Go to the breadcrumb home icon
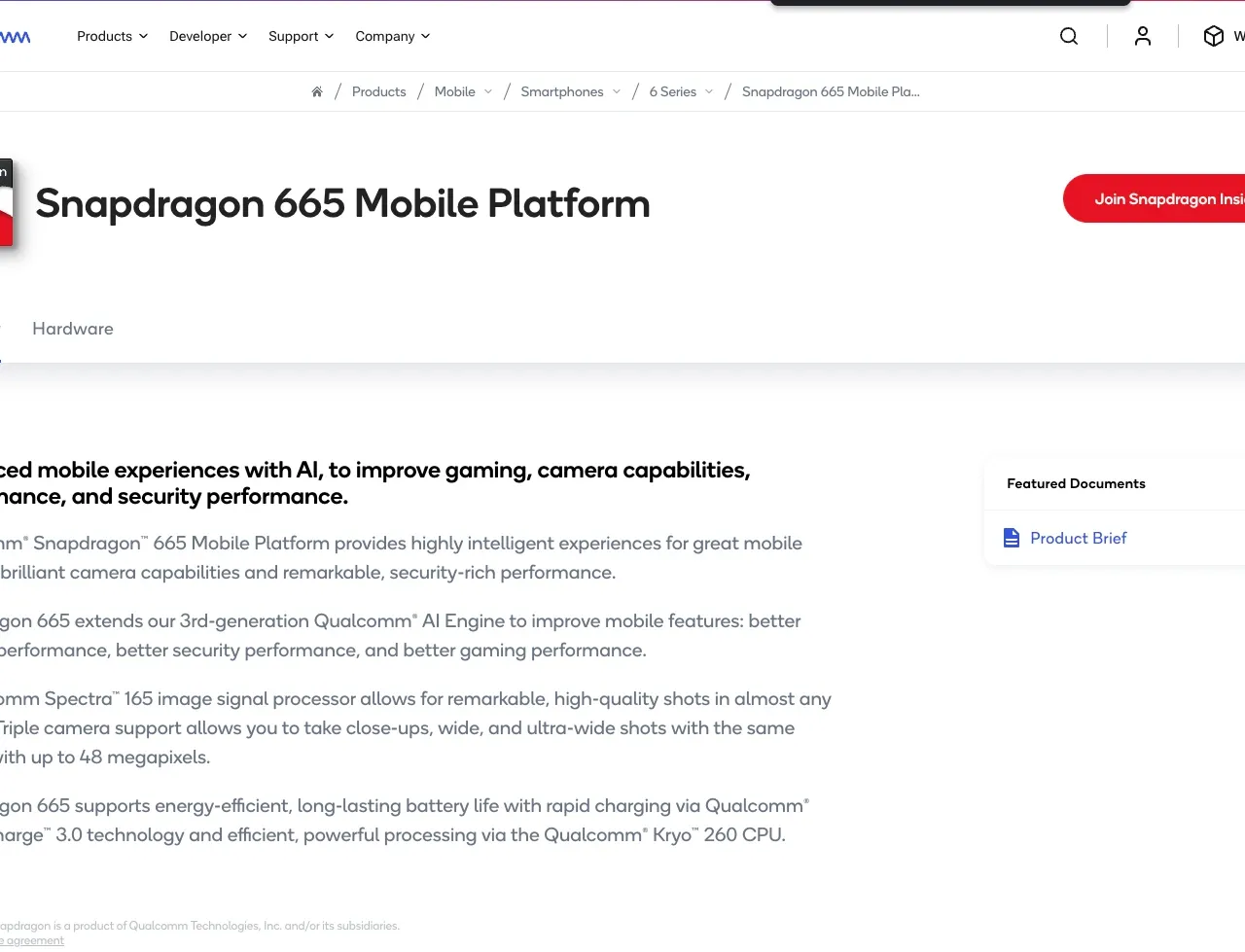This screenshot has width=1245, height=952. click(317, 91)
